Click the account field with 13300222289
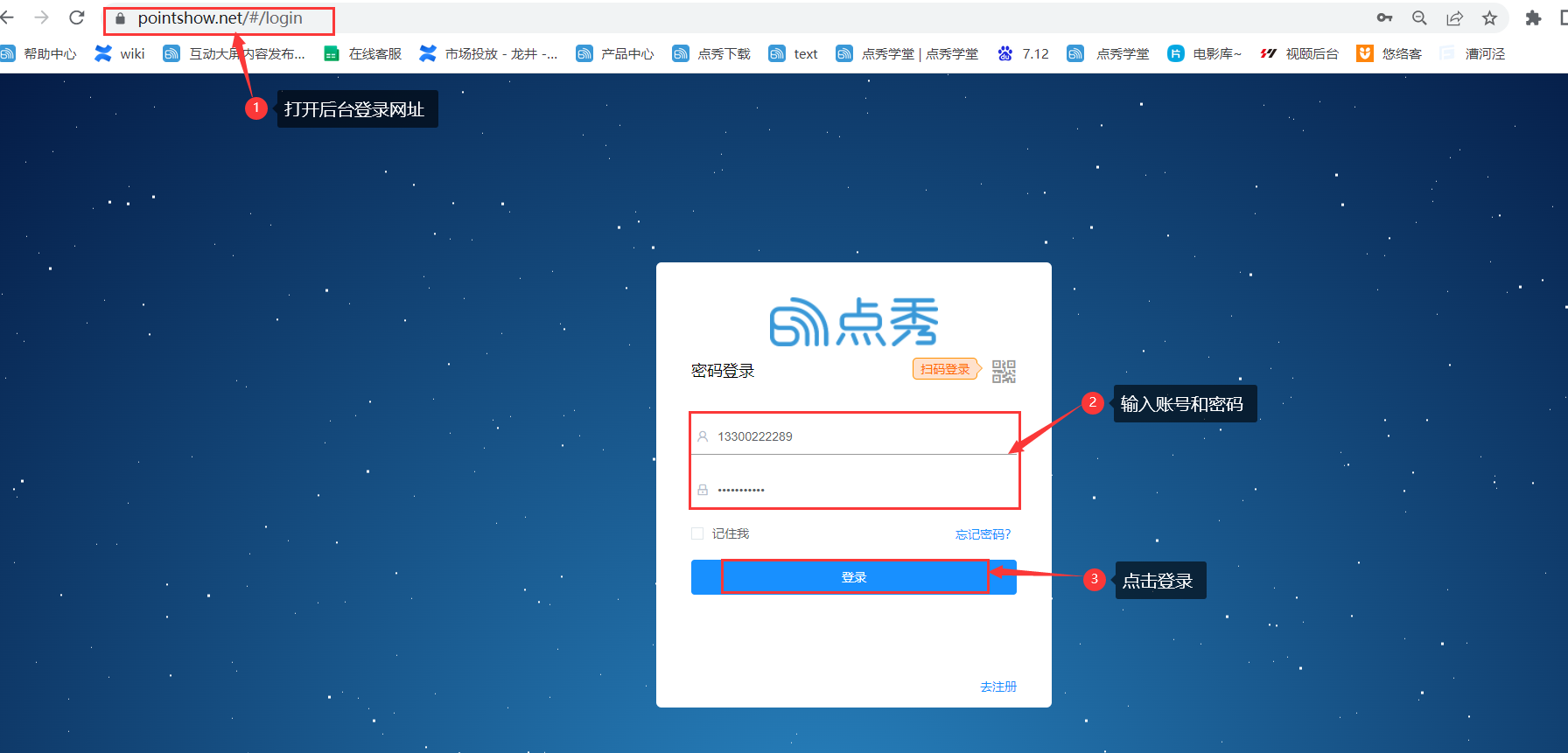 (x=854, y=436)
